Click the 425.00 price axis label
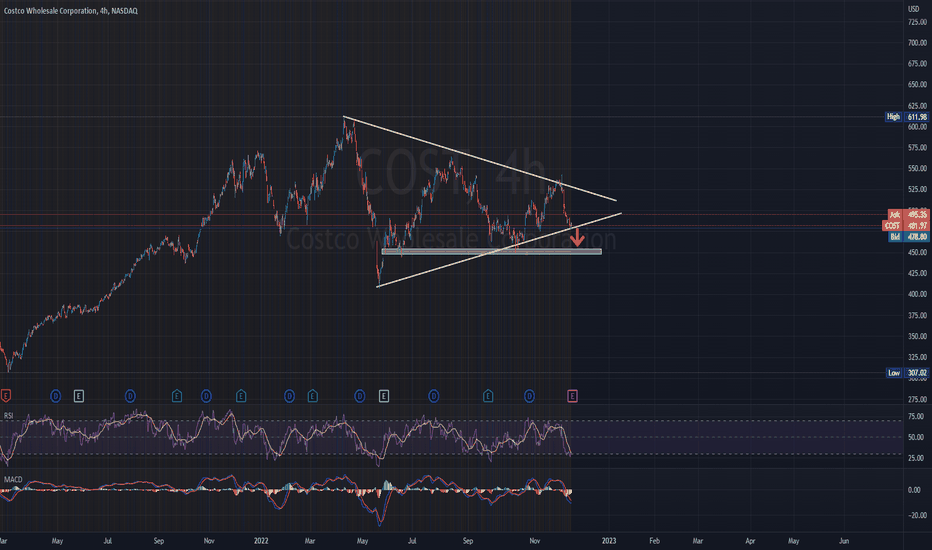 click(x=917, y=274)
